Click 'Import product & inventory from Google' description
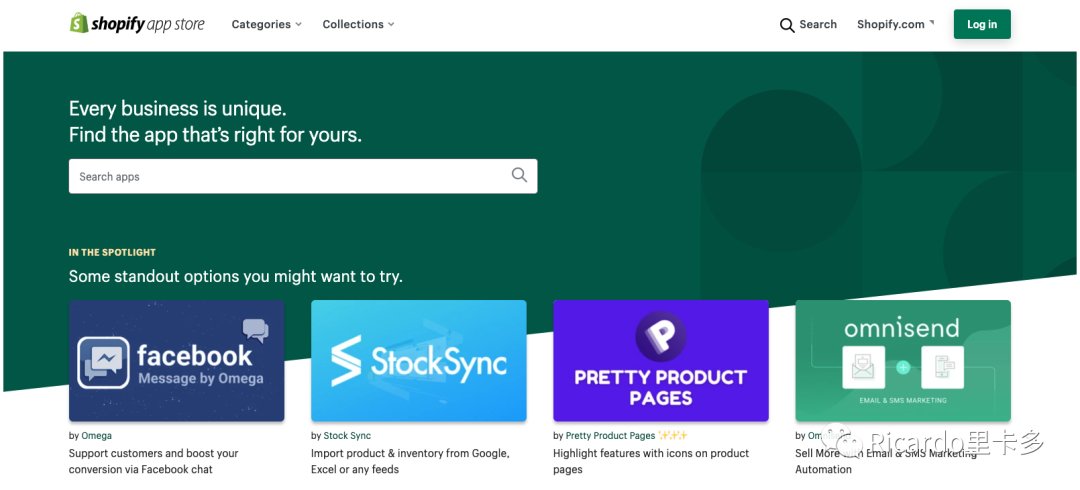This screenshot has height=490, width=1080. point(411,461)
